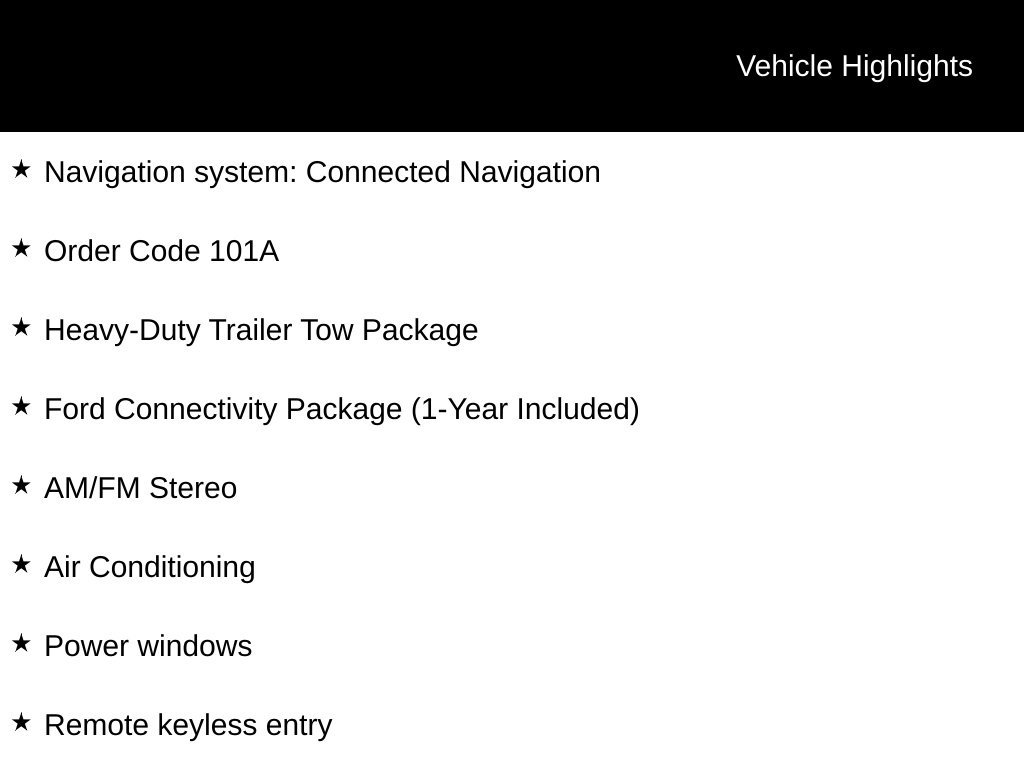
Task: Select the Power windows entry
Action: pyautogui.click(x=148, y=647)
